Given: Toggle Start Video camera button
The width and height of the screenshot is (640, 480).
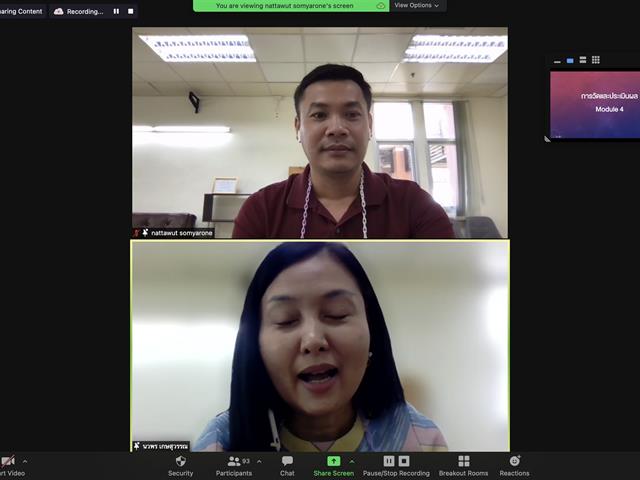Looking at the screenshot, I should (x=10, y=466).
